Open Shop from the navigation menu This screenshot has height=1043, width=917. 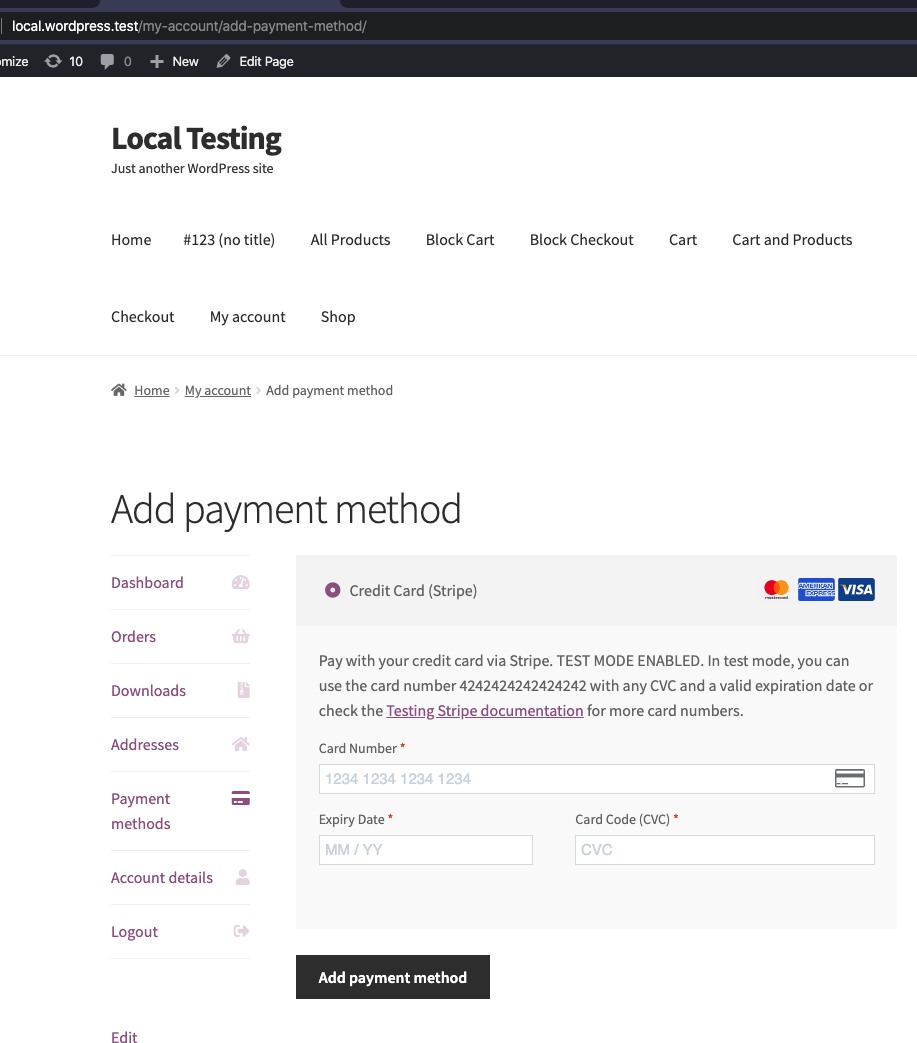tap(337, 316)
